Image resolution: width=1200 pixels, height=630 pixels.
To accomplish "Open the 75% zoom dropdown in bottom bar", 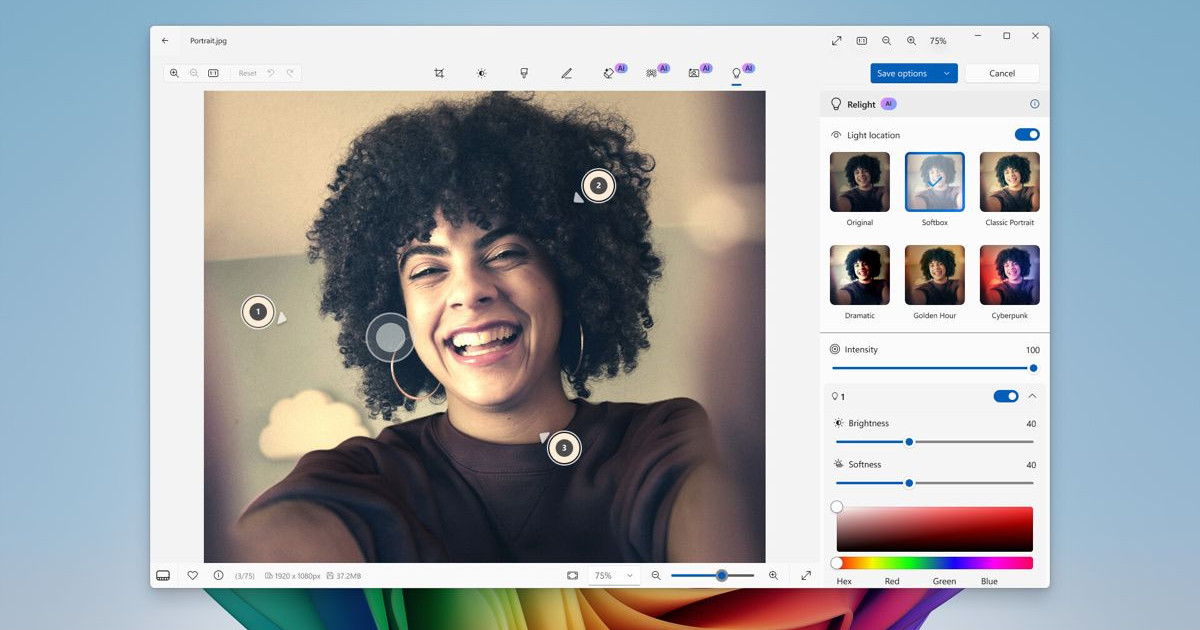I will click(613, 575).
